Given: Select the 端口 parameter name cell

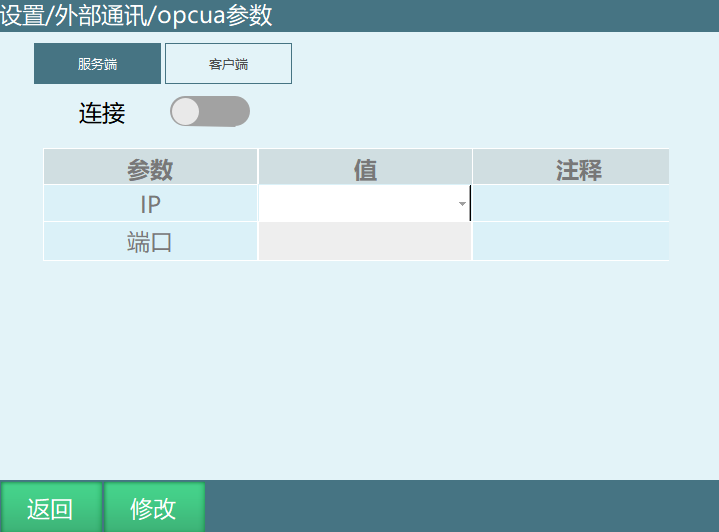Looking at the screenshot, I should pos(150,242).
